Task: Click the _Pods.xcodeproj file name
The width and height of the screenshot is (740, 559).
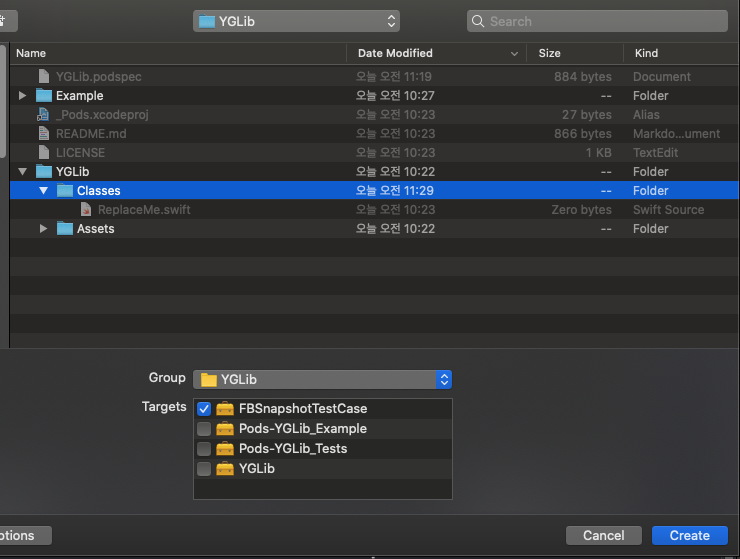Action: (x=102, y=115)
